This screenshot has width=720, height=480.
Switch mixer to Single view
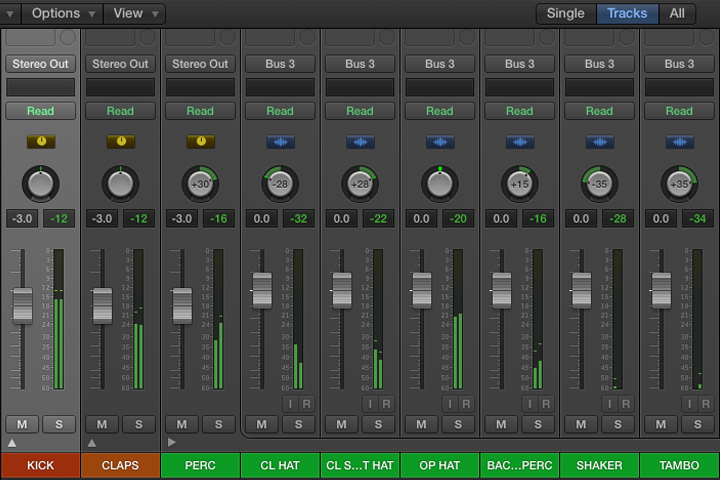coord(566,13)
